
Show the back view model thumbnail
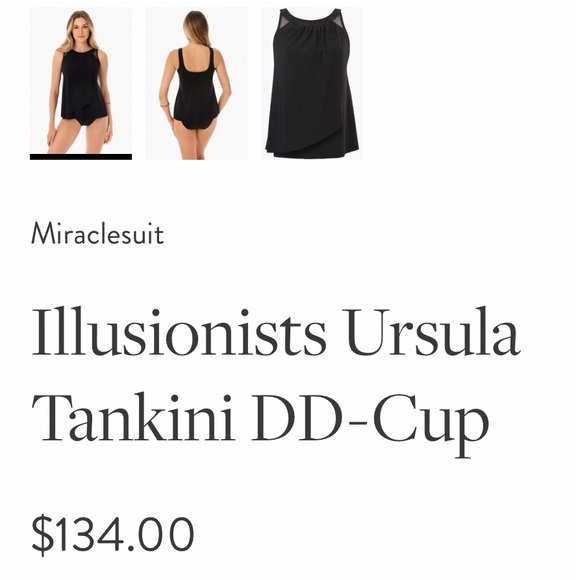pos(196,83)
